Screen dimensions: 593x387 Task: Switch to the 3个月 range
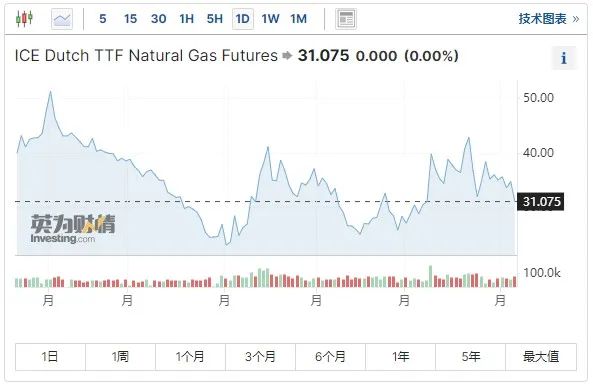point(260,357)
